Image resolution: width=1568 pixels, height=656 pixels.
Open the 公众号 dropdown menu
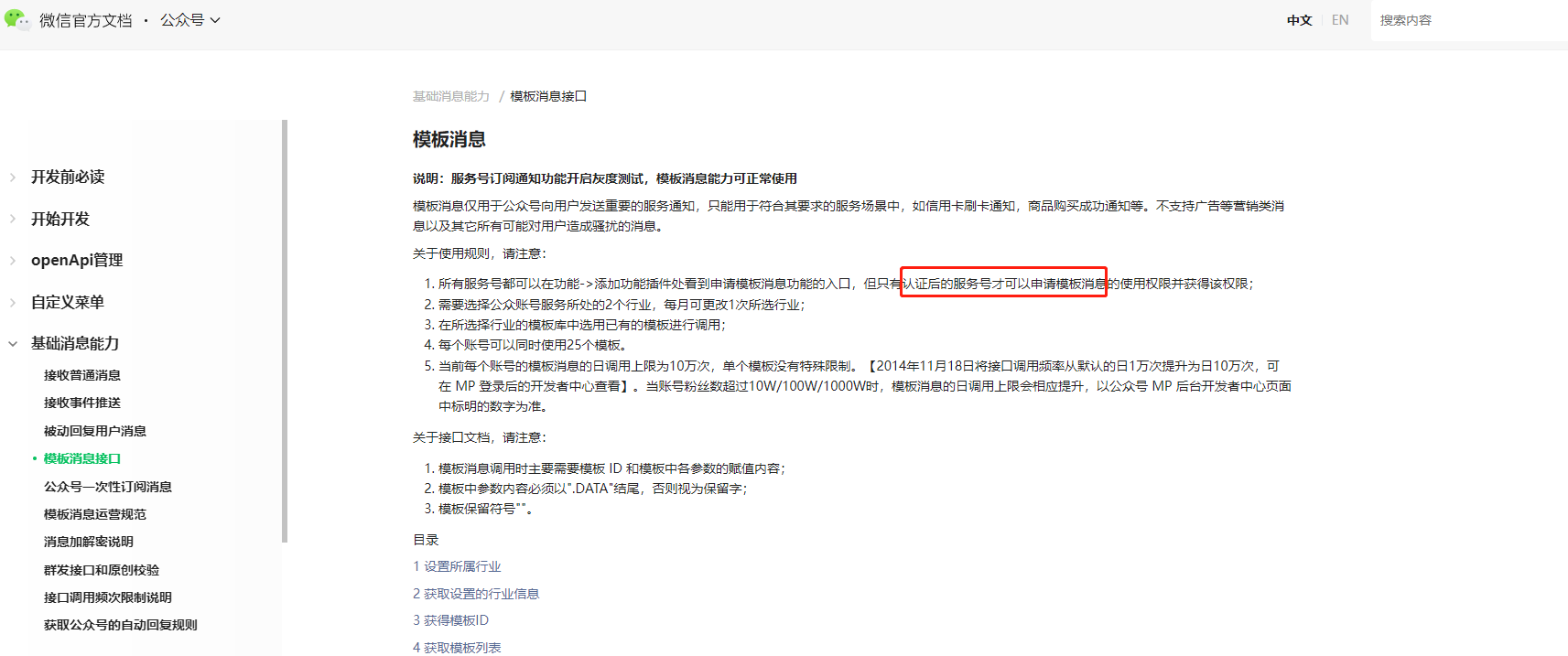190,20
